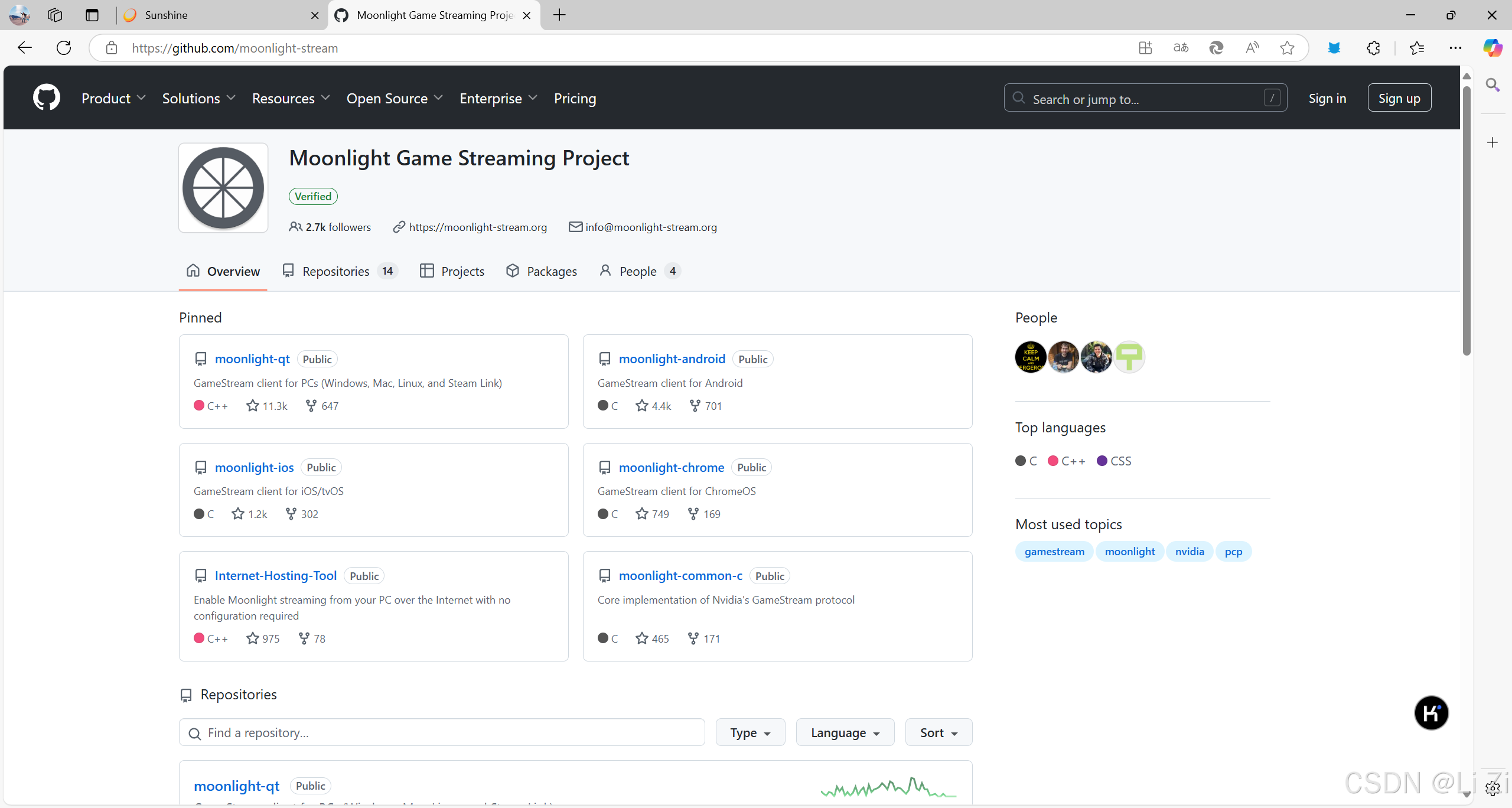Open the Language filter dropdown
This screenshot has width=1512, height=808.
point(845,732)
